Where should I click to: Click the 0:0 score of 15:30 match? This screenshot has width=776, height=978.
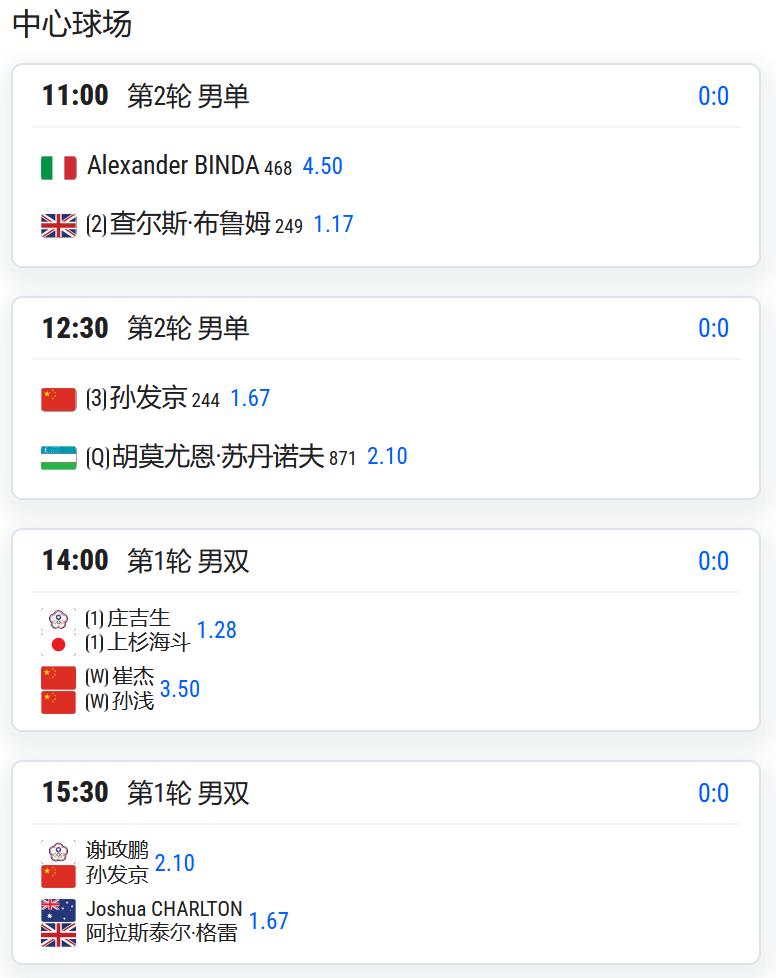click(713, 793)
